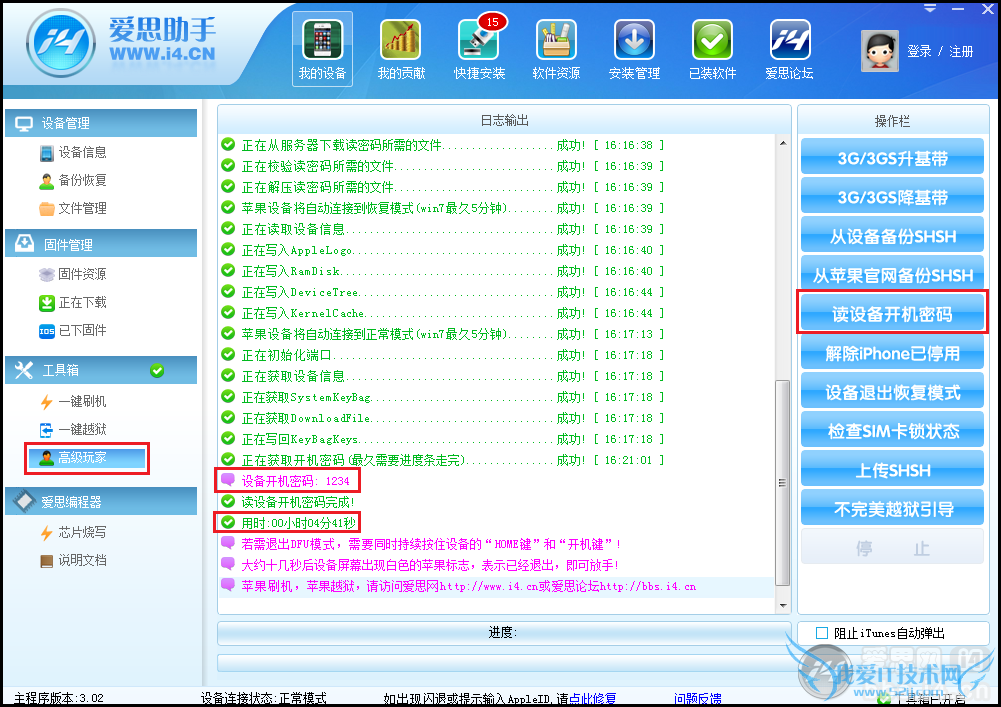Open 说明文档 in sidebar
This screenshot has height=707, width=1001.
tap(73, 561)
